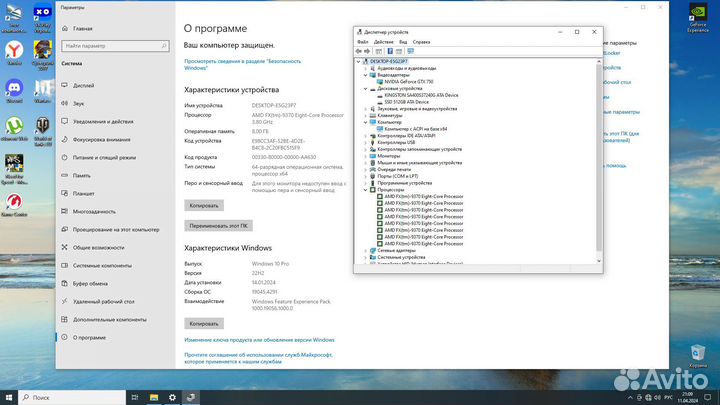Open the Файл menu in Device Manager
This screenshot has height=405, width=720.
[x=363, y=42]
